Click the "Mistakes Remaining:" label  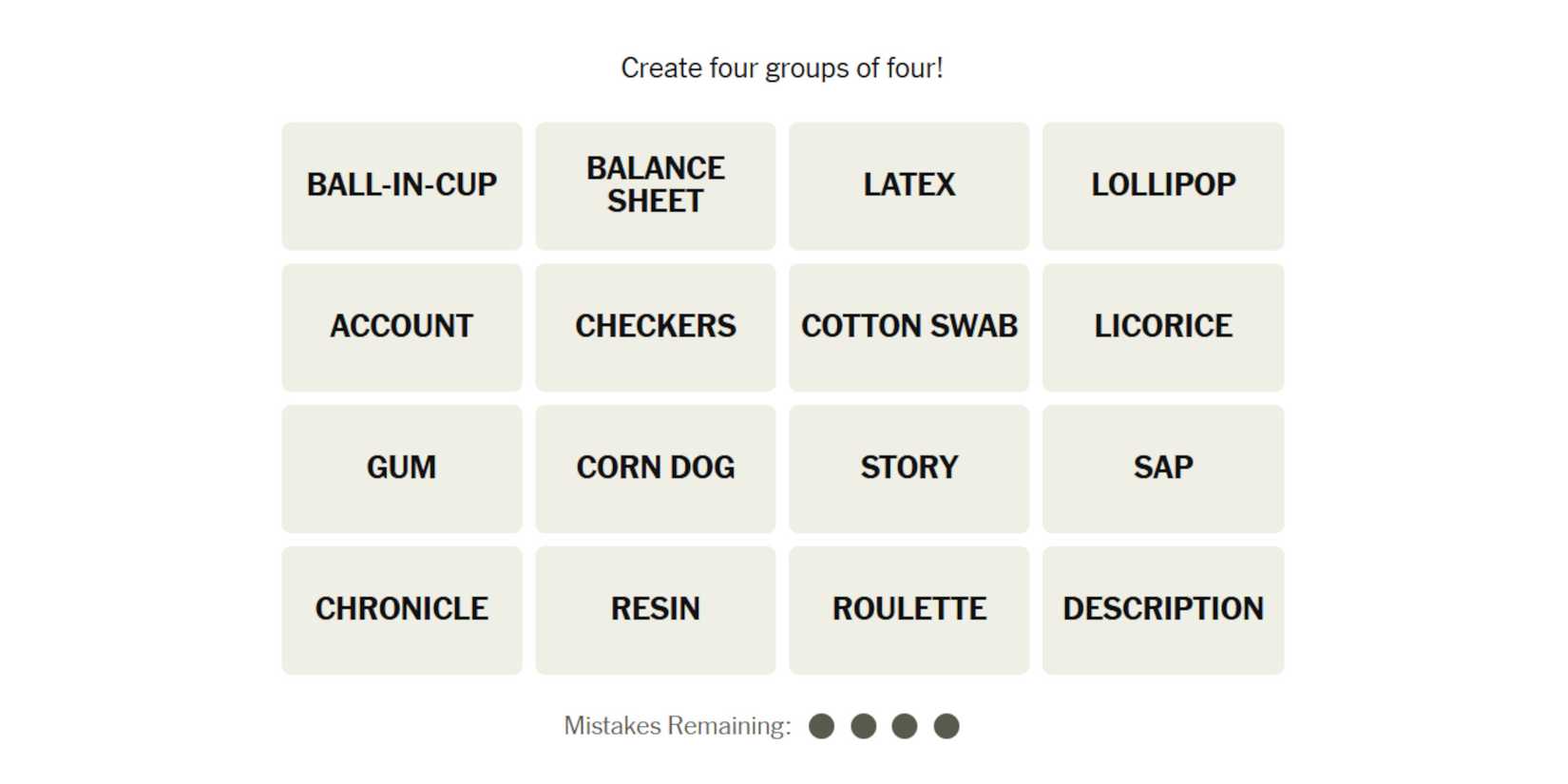pos(677,726)
